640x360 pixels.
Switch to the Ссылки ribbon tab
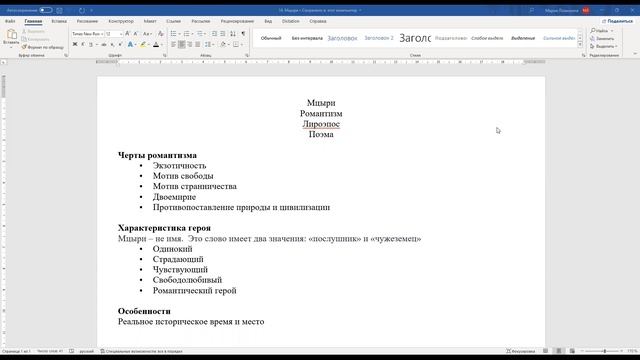(173, 21)
